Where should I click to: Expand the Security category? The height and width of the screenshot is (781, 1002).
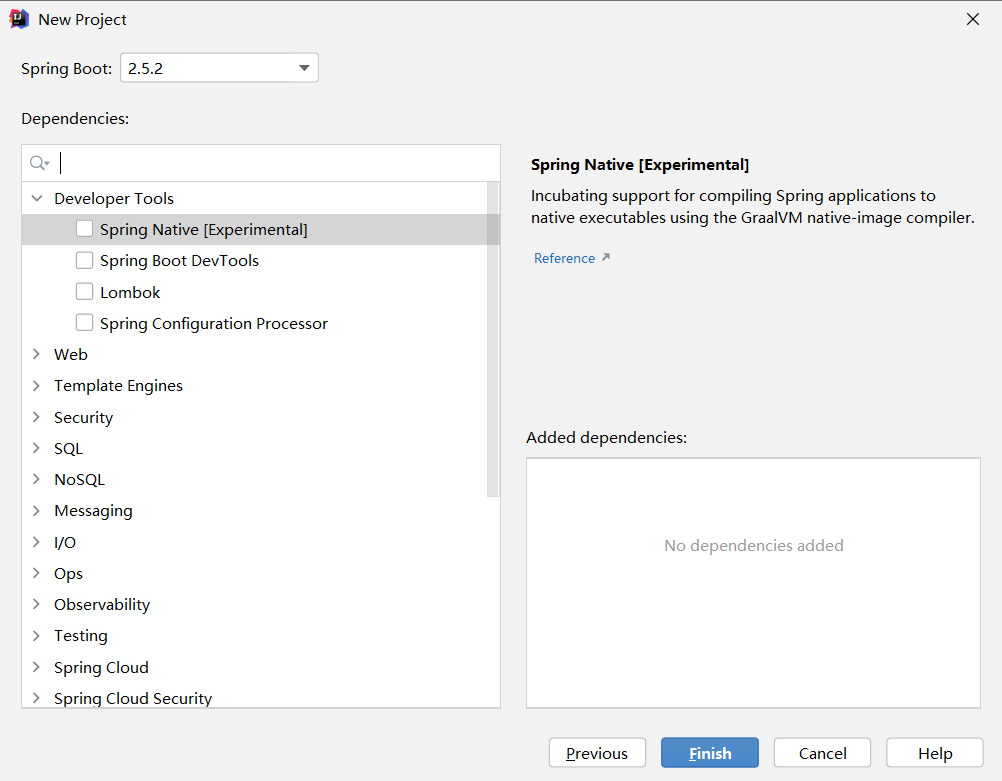pos(36,417)
